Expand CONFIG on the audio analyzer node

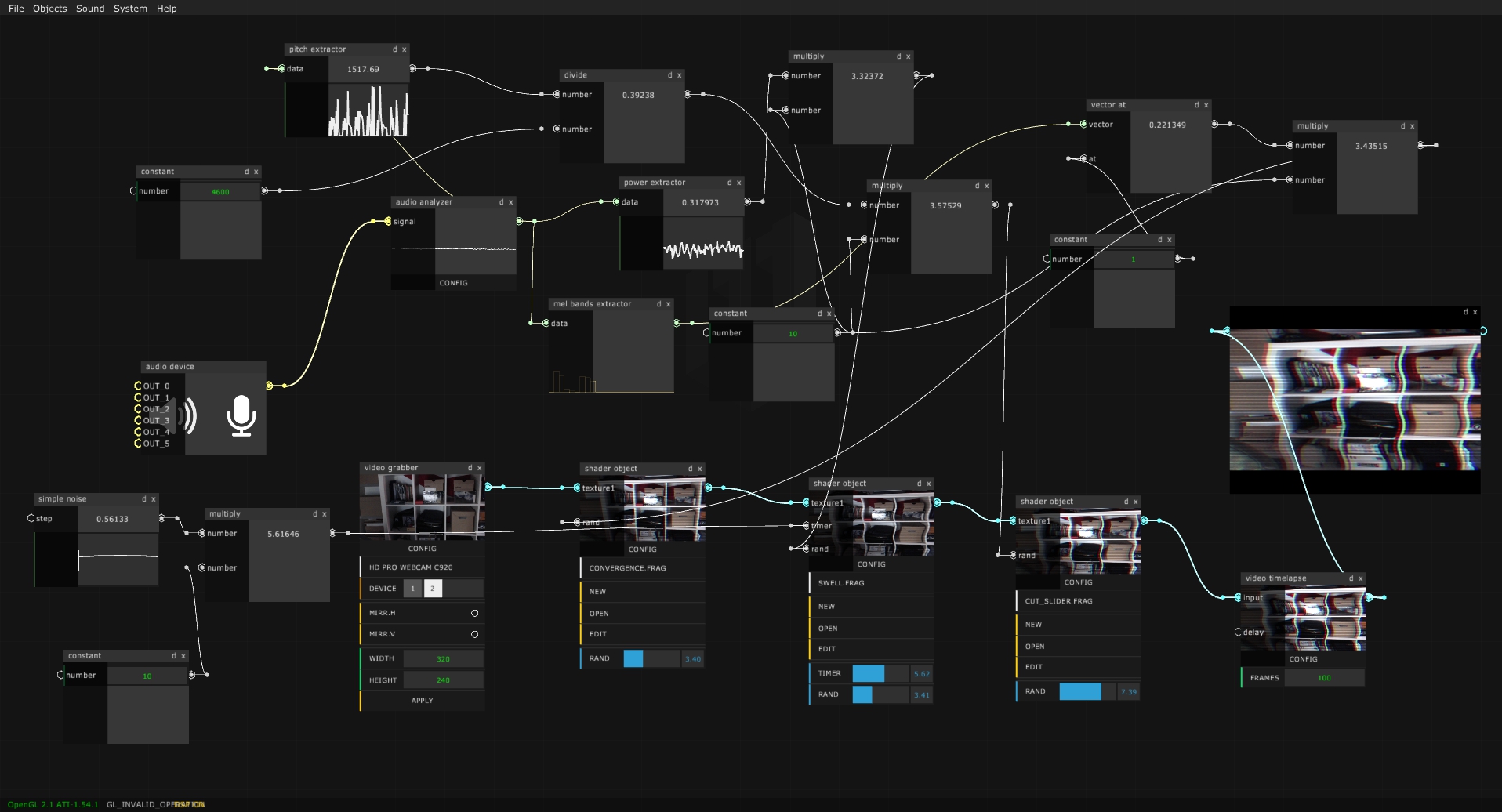point(453,283)
